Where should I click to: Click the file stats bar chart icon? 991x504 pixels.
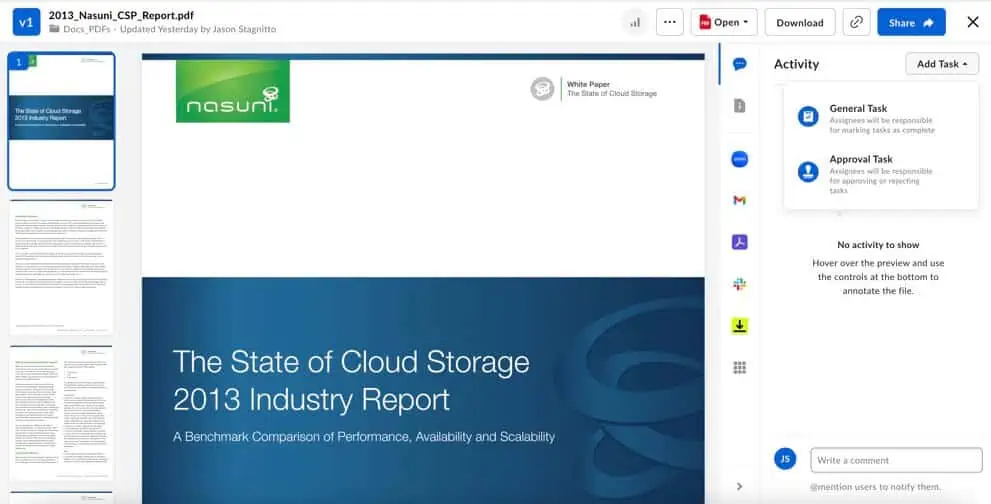634,22
